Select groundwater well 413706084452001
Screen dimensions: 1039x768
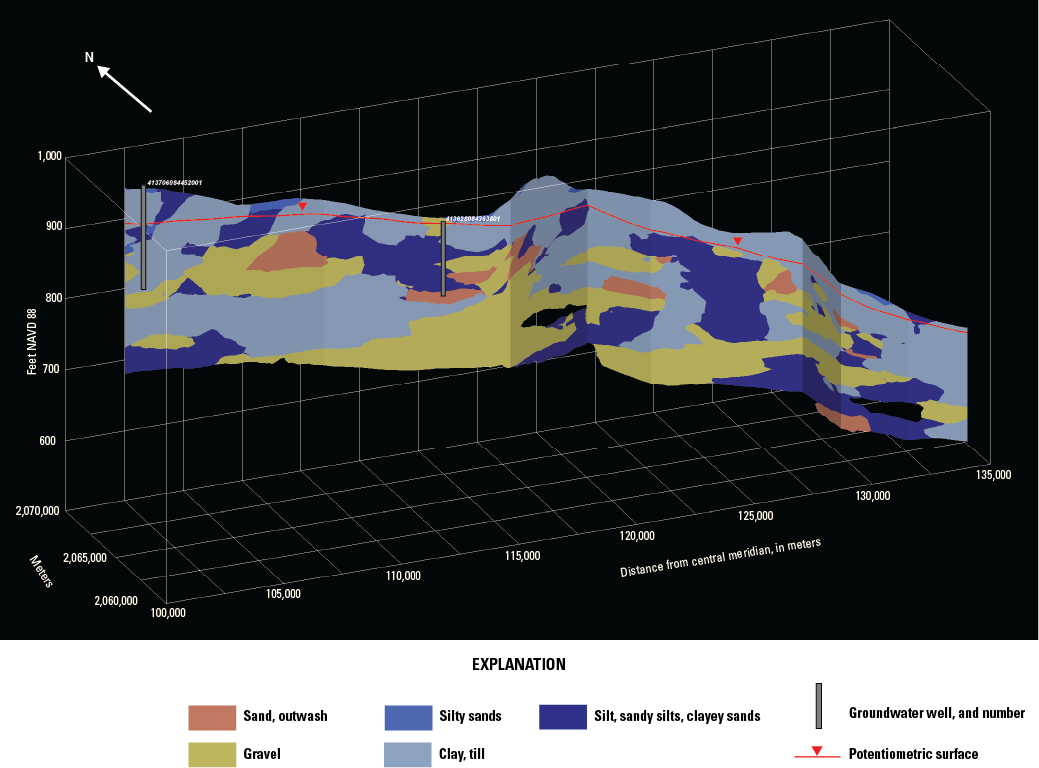click(143, 238)
